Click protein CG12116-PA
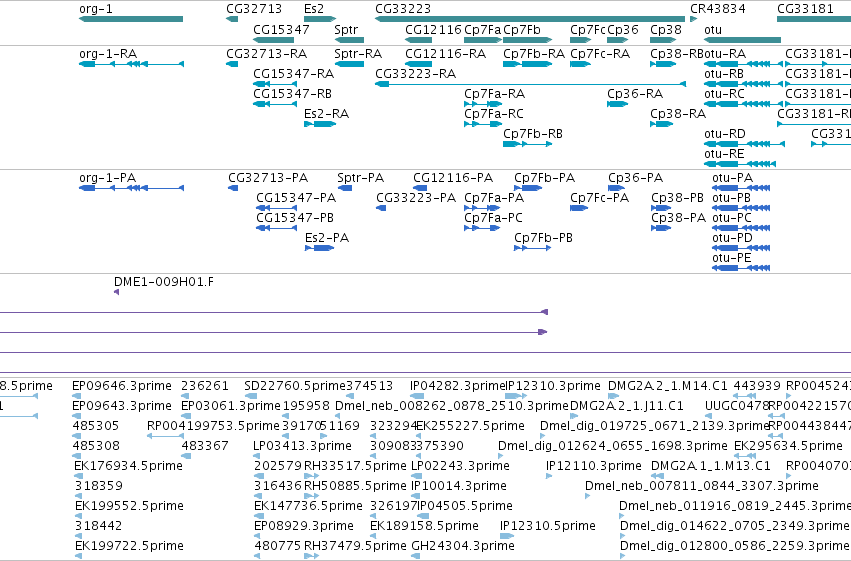This screenshot has width=851, height=561. coord(420,188)
